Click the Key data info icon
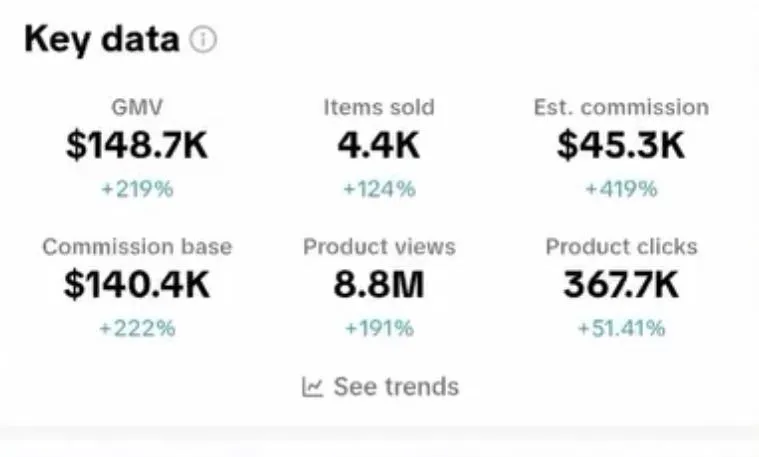 coord(203,39)
